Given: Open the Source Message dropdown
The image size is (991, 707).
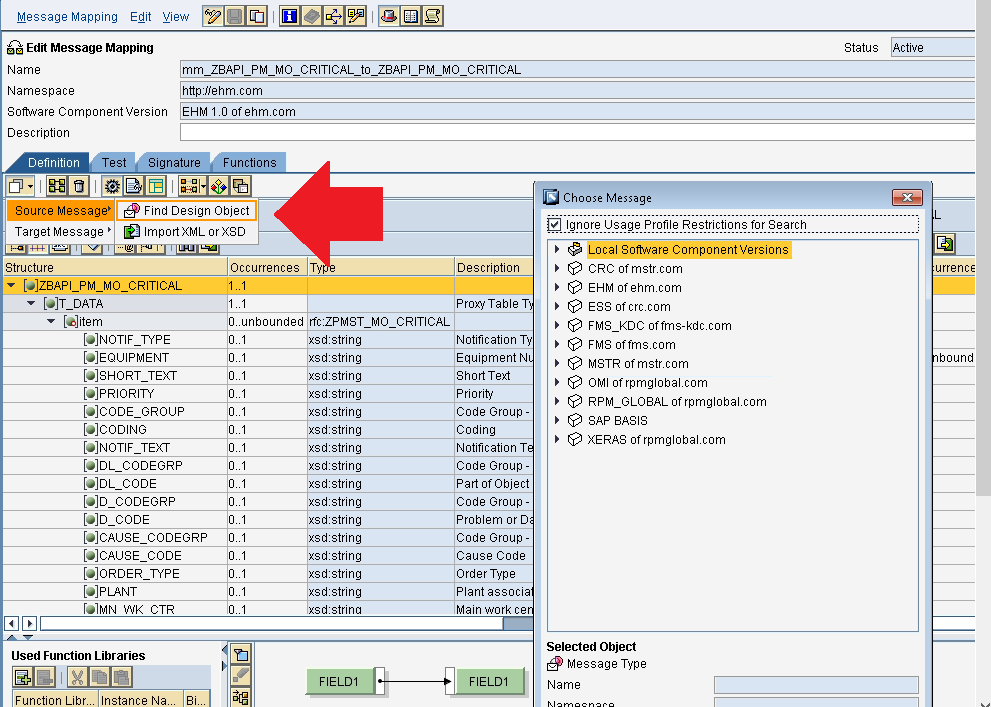Looking at the screenshot, I should pyautogui.click(x=60, y=210).
